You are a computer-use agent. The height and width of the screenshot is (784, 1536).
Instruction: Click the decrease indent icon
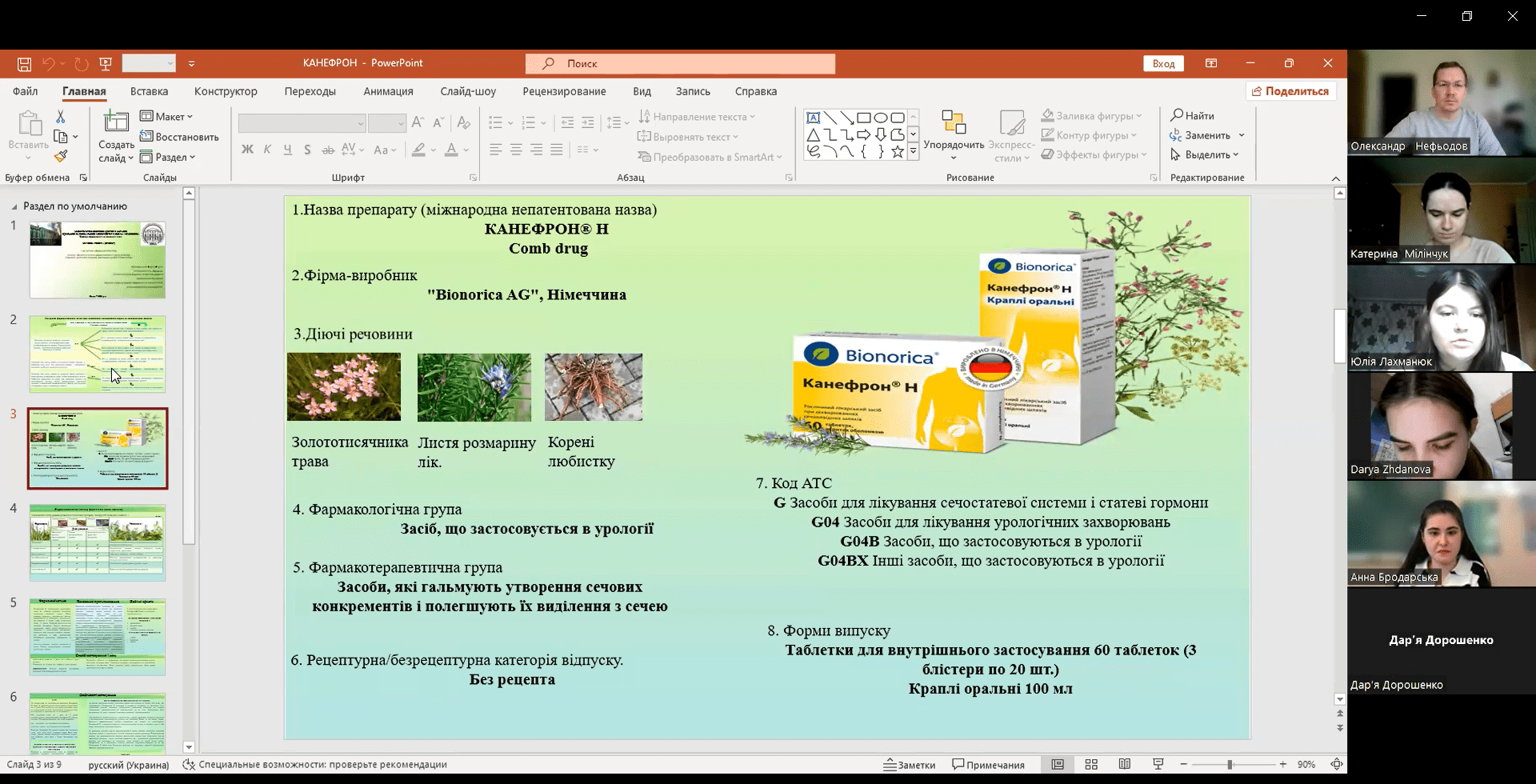[x=567, y=122]
